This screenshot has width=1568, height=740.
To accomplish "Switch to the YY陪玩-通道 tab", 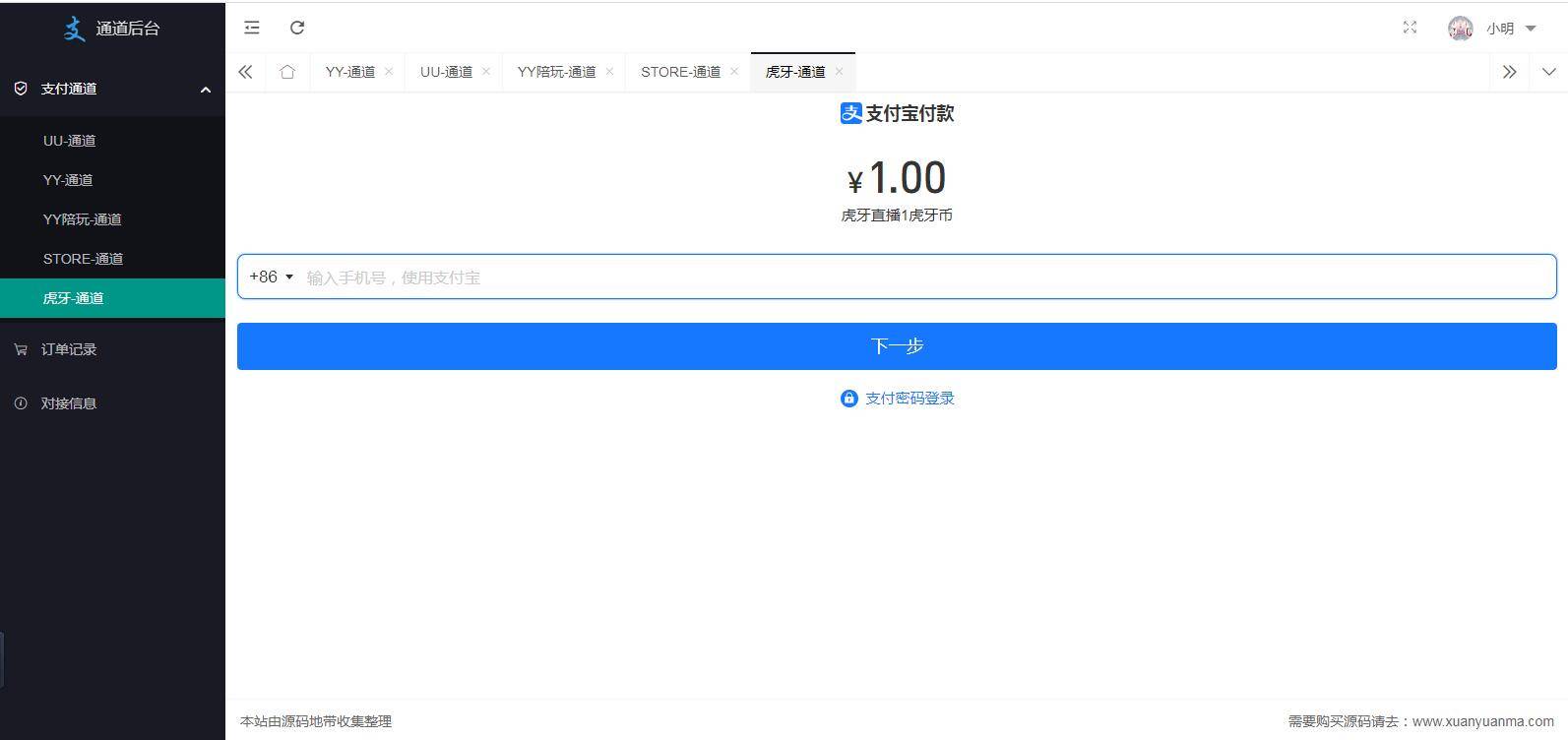I will click(x=556, y=72).
